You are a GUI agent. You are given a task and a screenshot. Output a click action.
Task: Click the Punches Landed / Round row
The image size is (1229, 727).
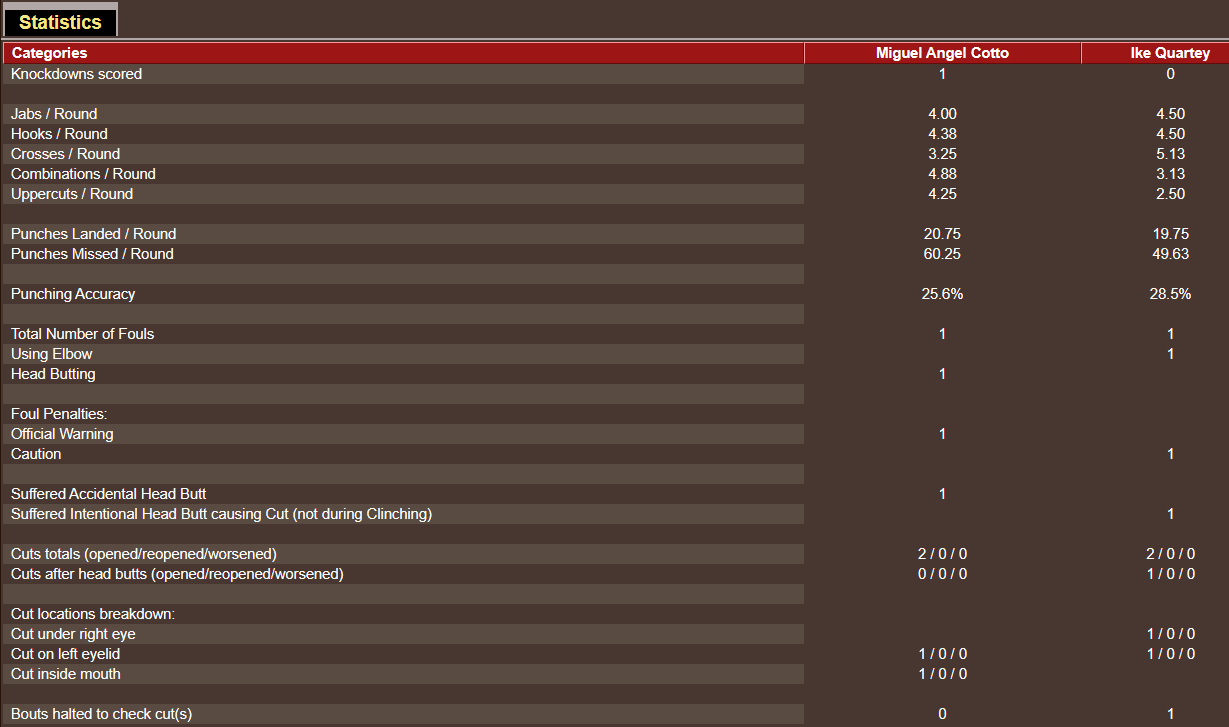point(93,233)
